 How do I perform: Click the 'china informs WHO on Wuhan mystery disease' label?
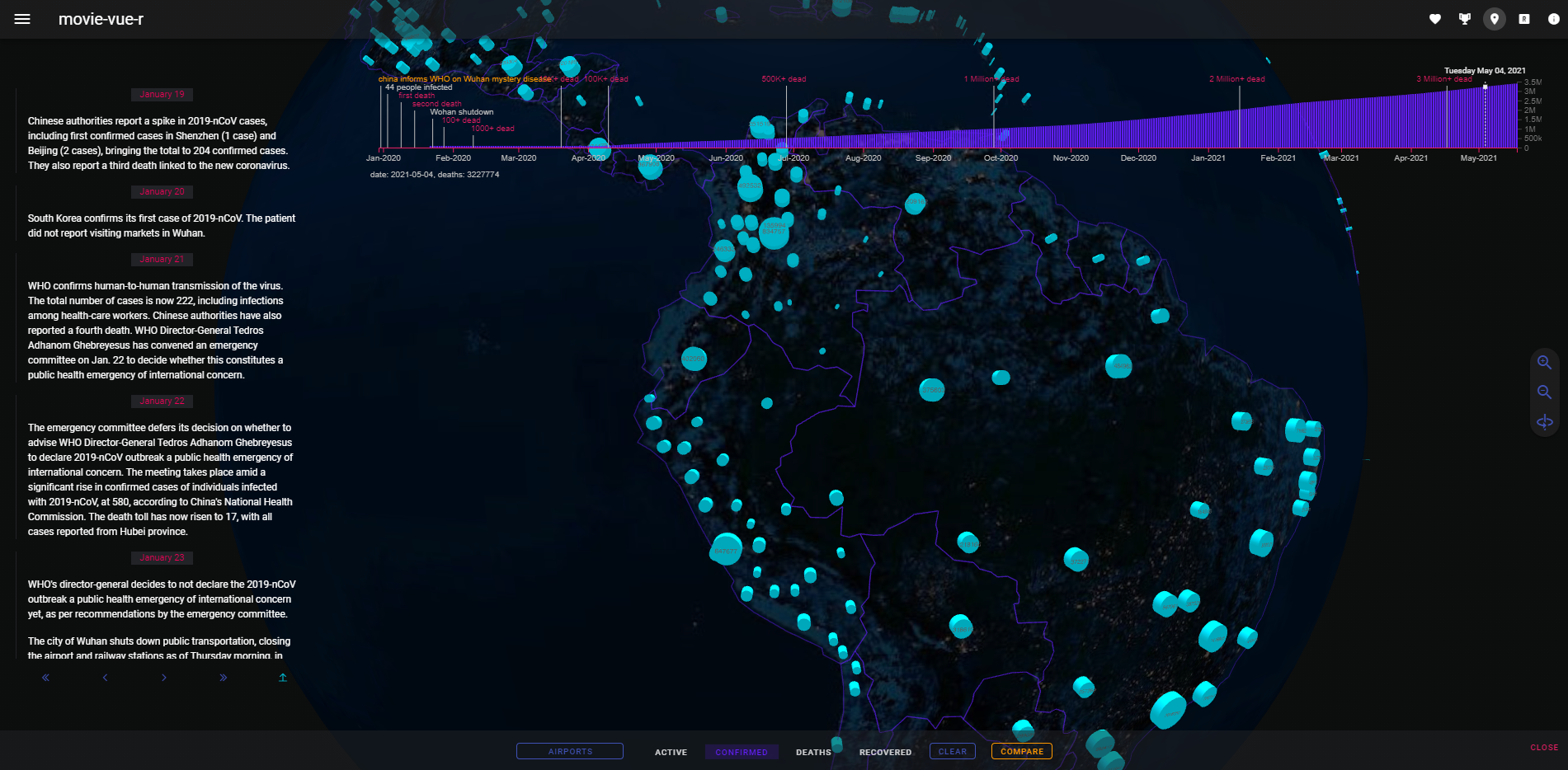pyautogui.click(x=464, y=79)
